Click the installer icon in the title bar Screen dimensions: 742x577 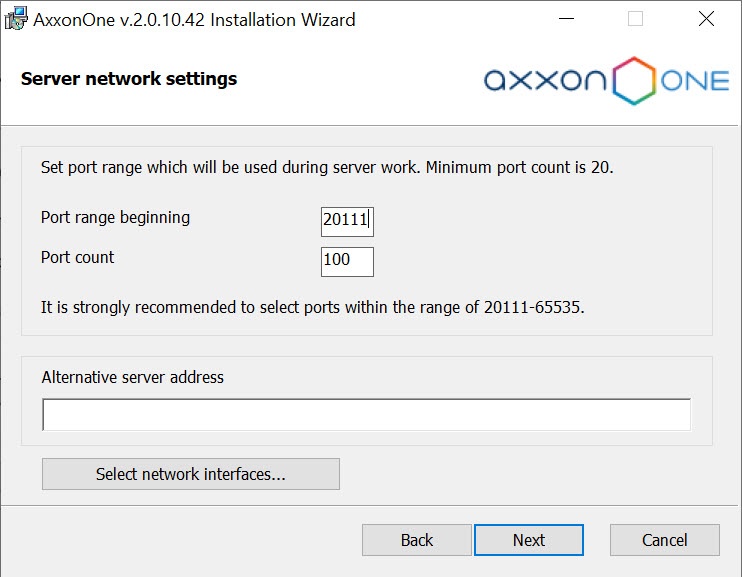click(15, 19)
